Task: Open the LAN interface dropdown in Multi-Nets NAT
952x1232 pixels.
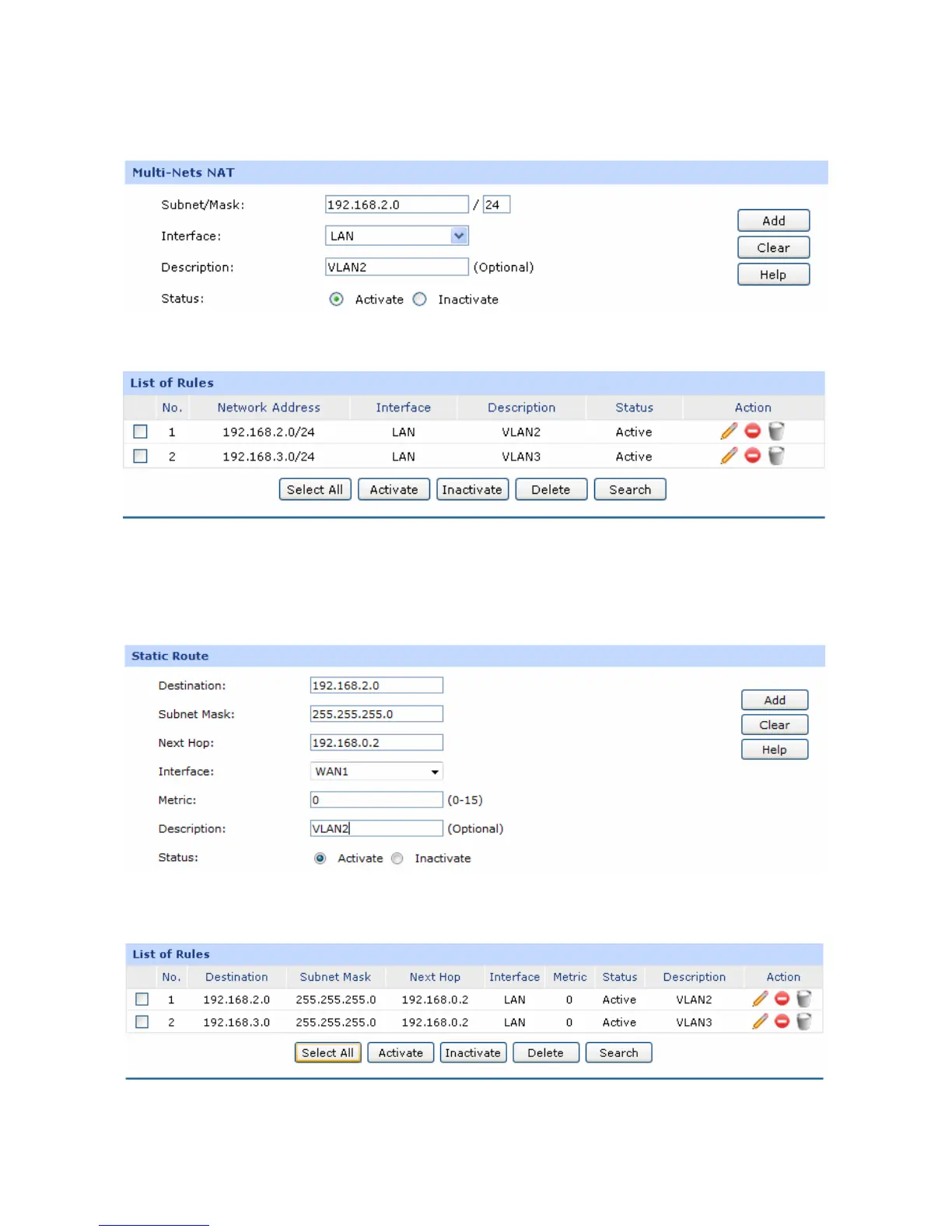Action: (397, 236)
